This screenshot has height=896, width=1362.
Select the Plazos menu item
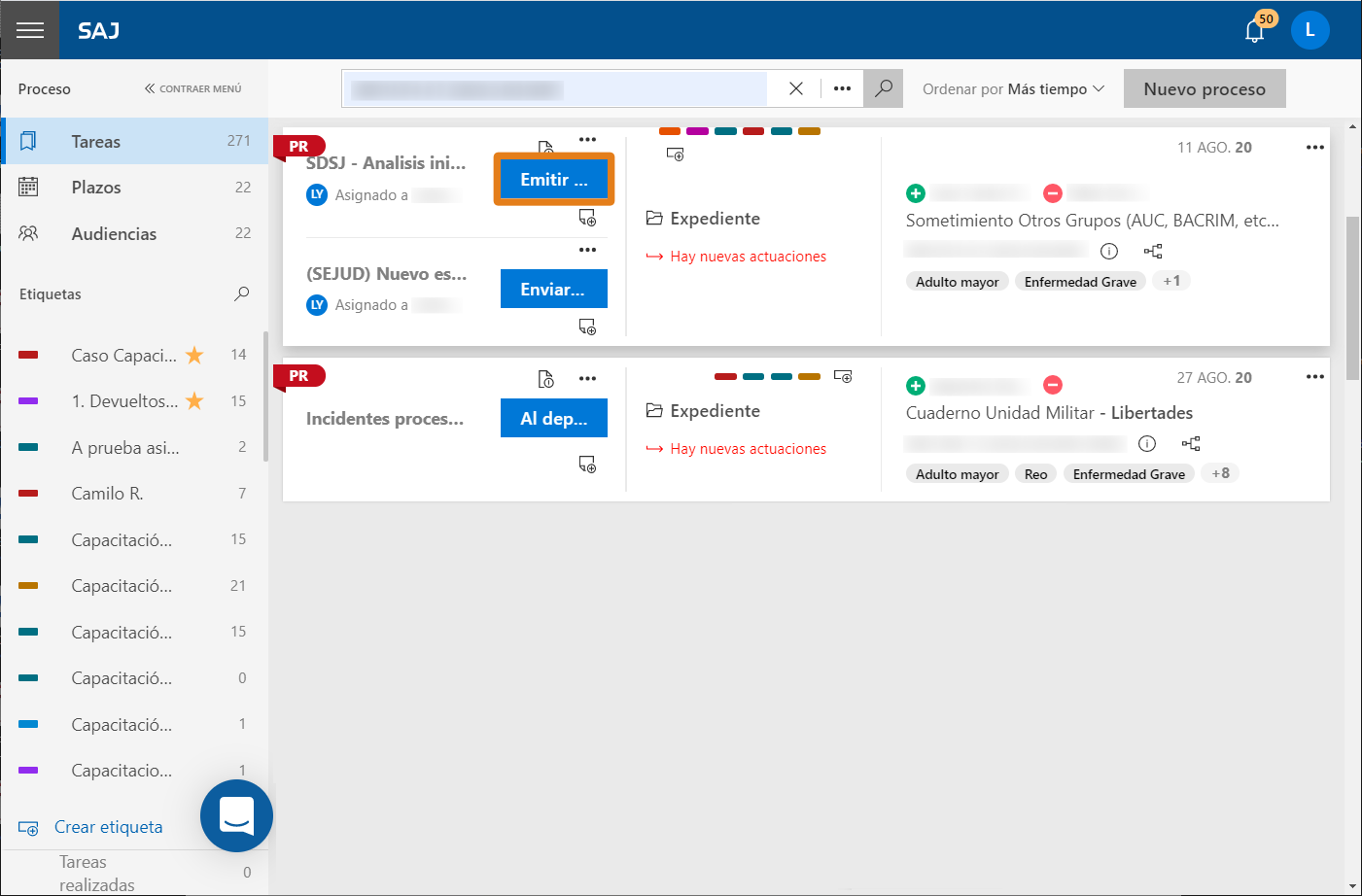click(x=134, y=188)
